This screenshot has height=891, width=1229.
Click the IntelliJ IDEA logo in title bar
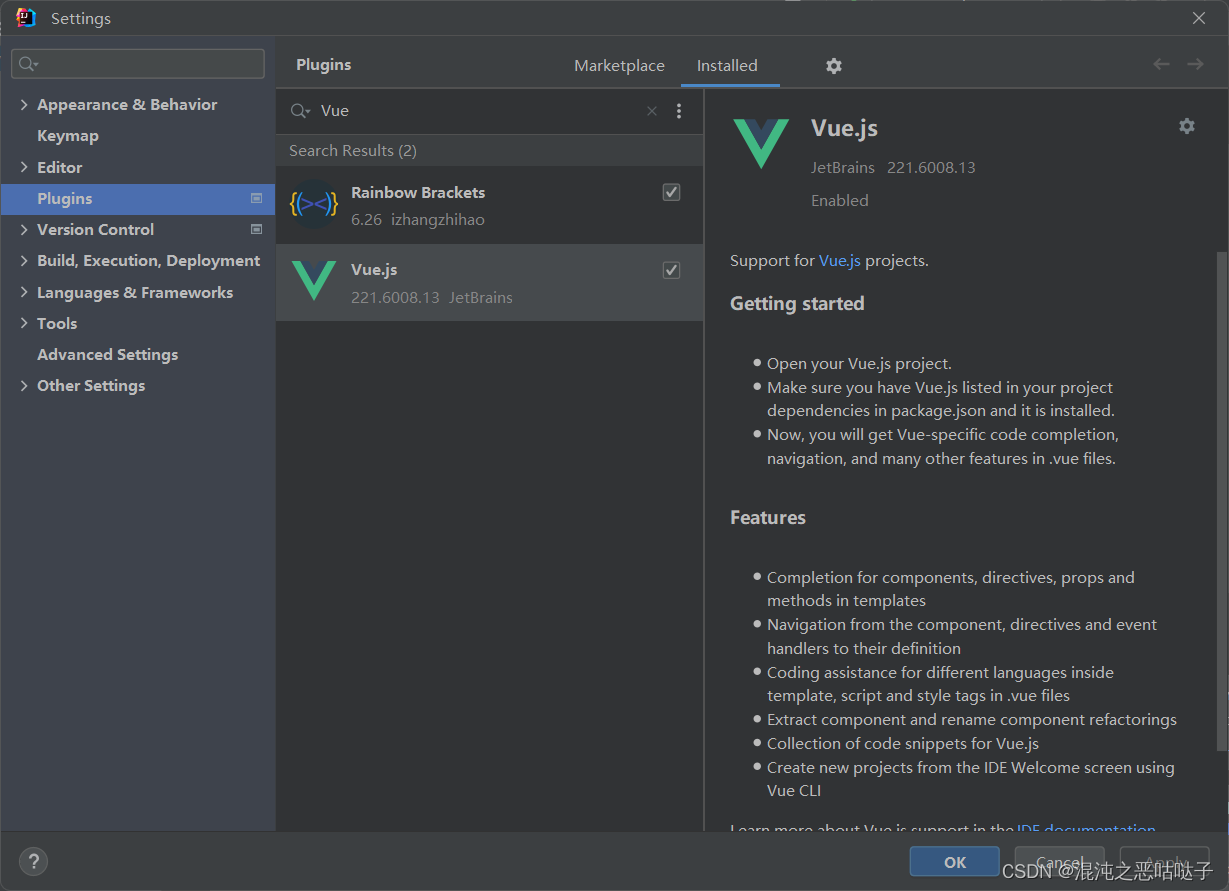point(26,18)
